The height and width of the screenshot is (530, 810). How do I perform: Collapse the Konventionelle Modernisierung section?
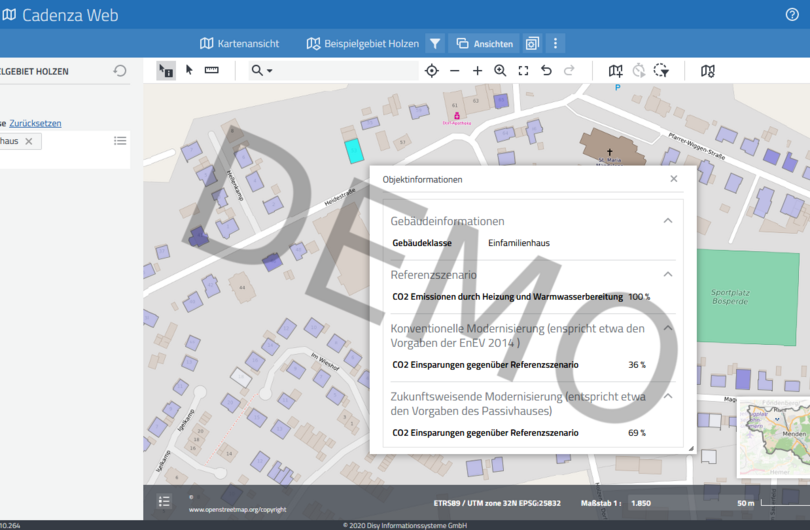(668, 329)
